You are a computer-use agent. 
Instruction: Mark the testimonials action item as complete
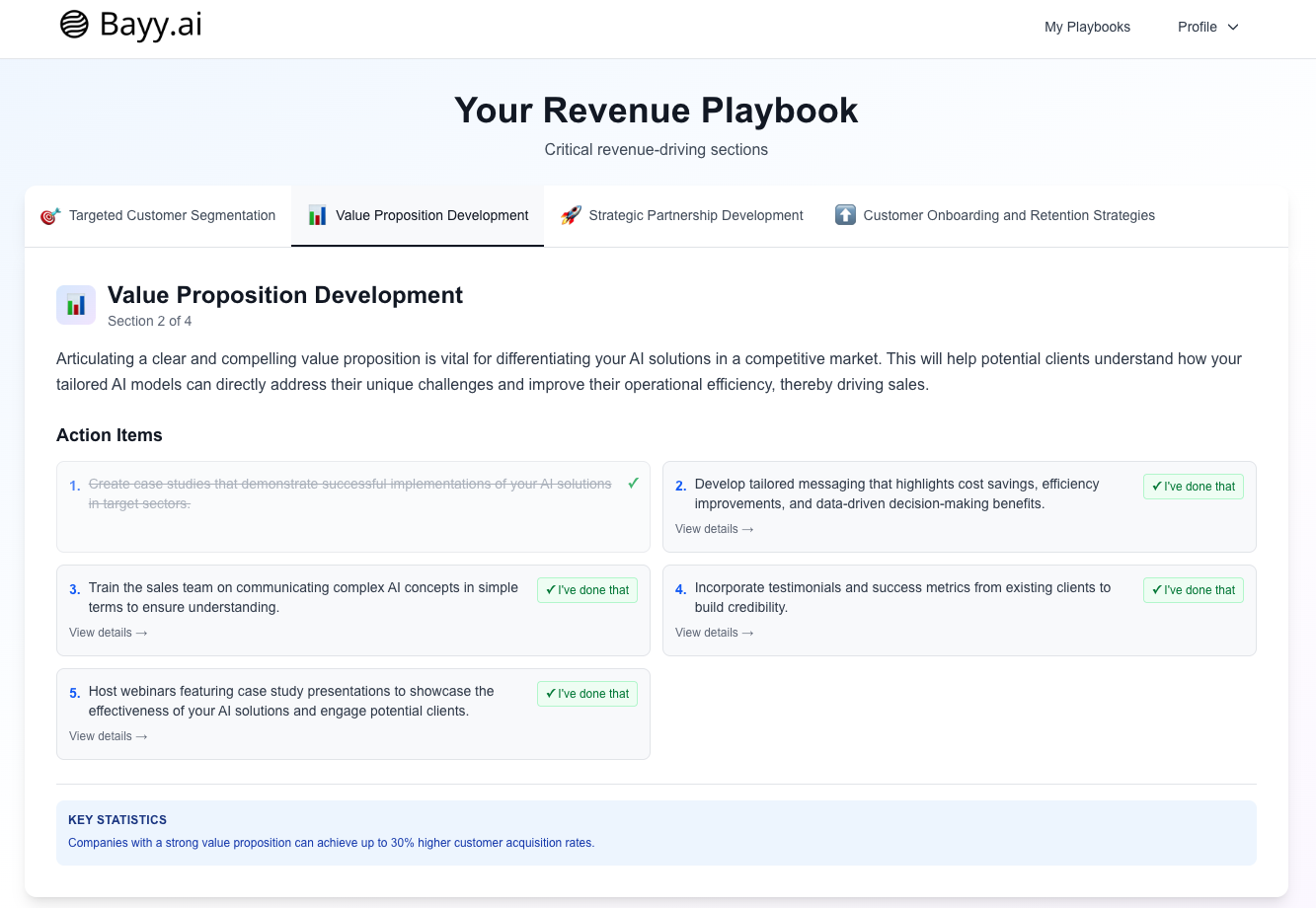coord(1194,590)
